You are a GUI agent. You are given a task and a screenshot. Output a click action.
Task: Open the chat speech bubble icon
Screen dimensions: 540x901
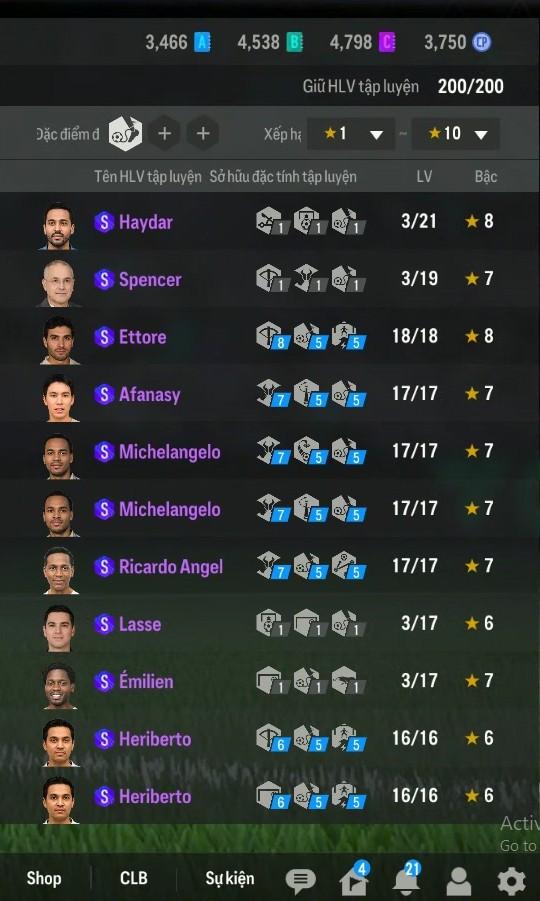pos(300,880)
